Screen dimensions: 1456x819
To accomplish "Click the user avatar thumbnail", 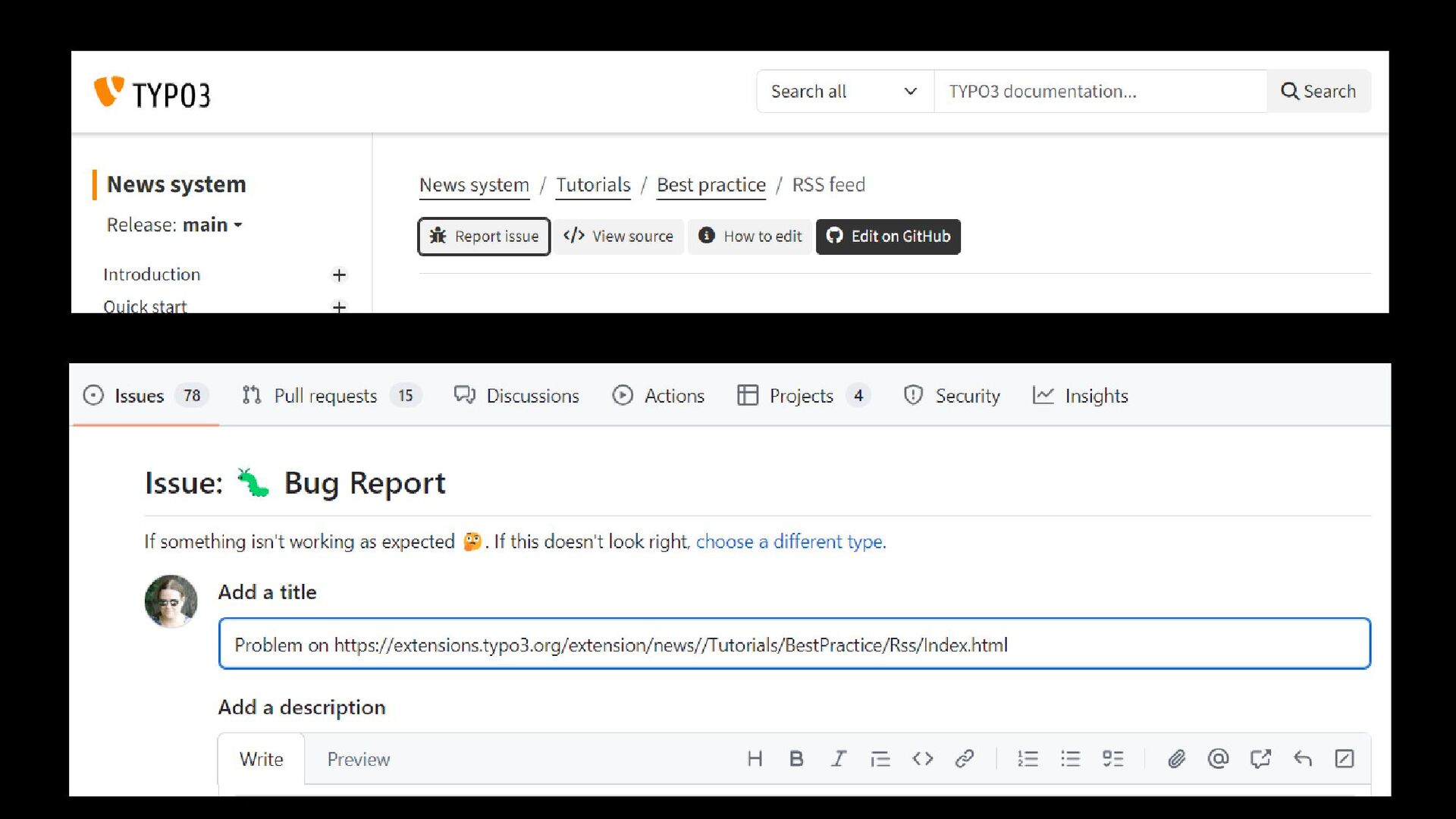I will 171,601.
